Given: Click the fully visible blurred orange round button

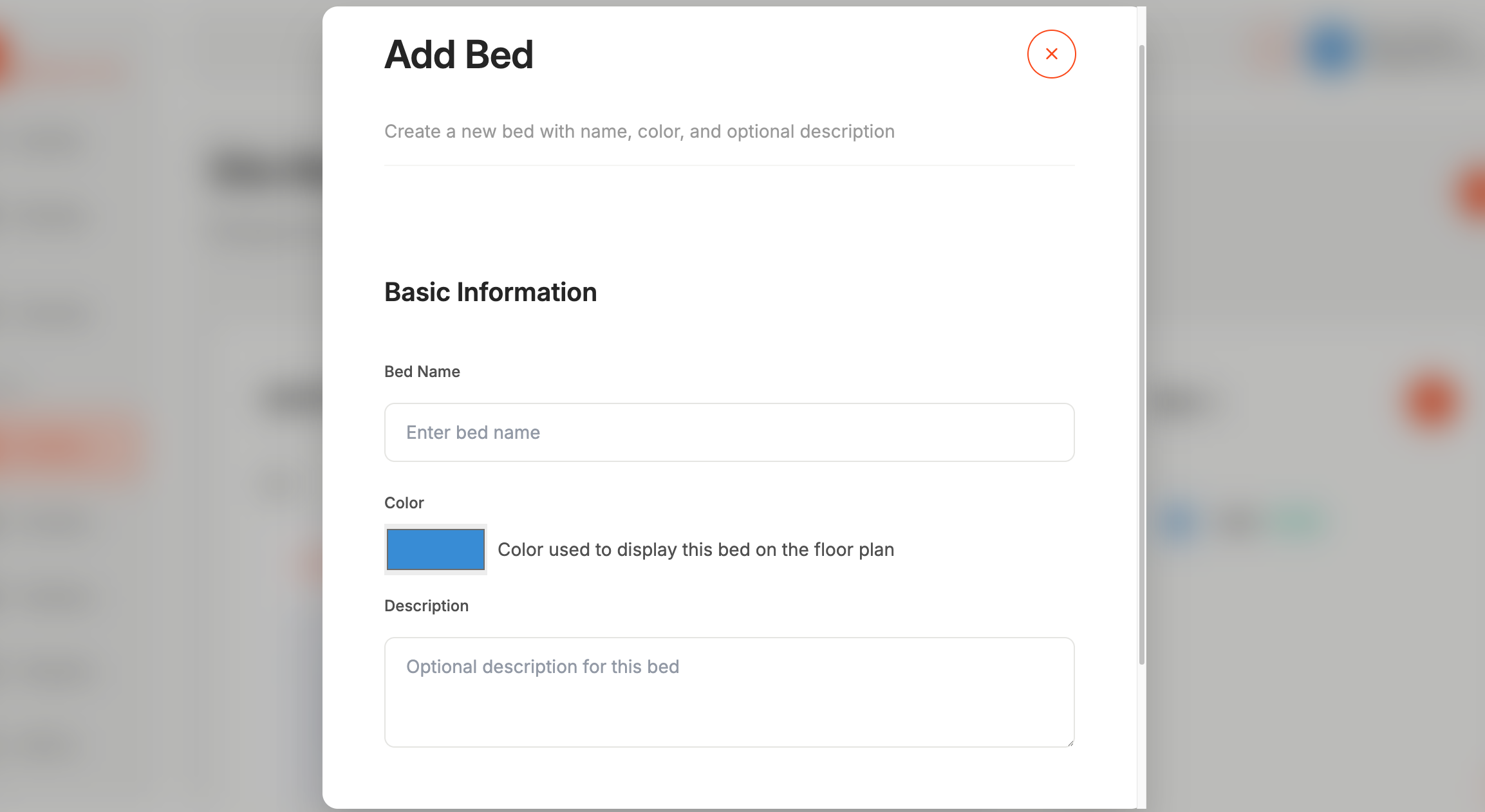Looking at the screenshot, I should coord(1432,401).
